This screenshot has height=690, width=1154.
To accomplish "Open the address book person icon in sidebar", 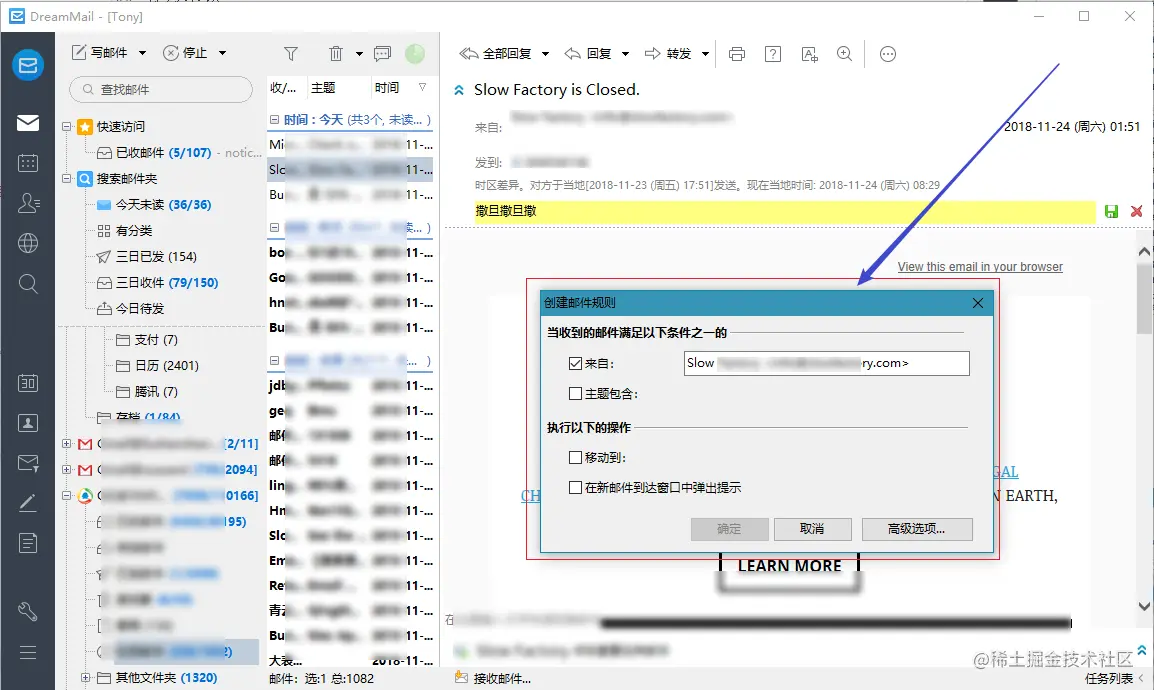I will pos(28,423).
